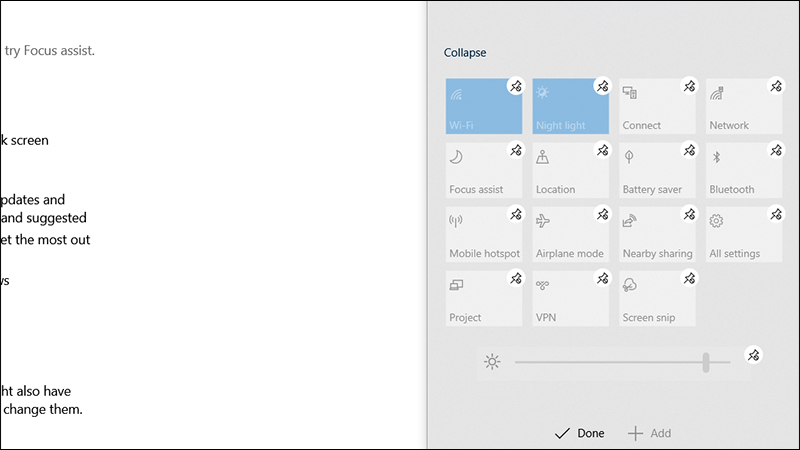Unpin the Night light quick action

(602, 87)
